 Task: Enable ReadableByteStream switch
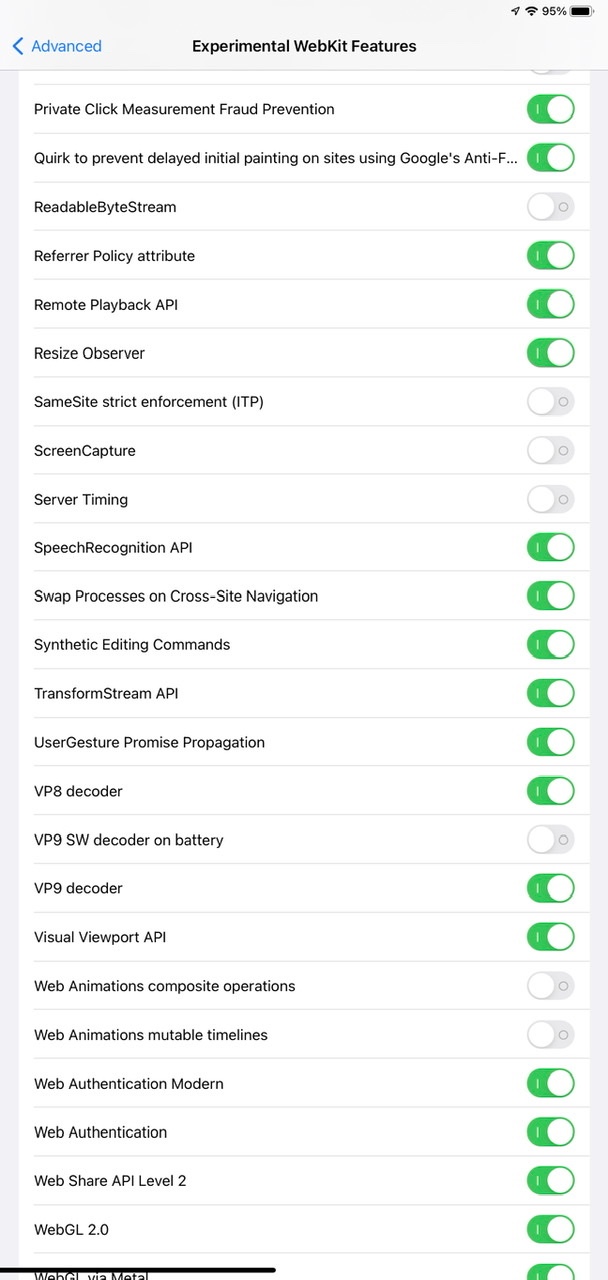point(550,207)
